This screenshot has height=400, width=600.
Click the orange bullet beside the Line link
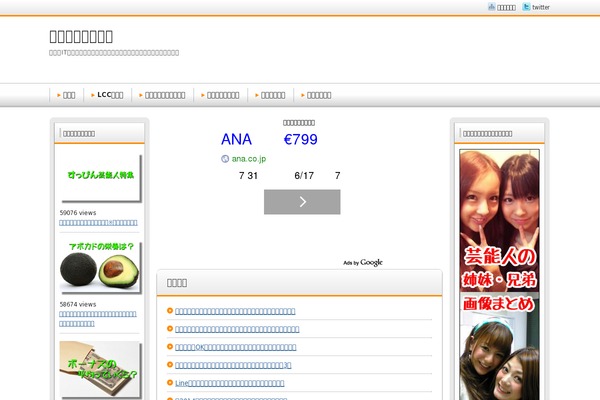pos(170,383)
